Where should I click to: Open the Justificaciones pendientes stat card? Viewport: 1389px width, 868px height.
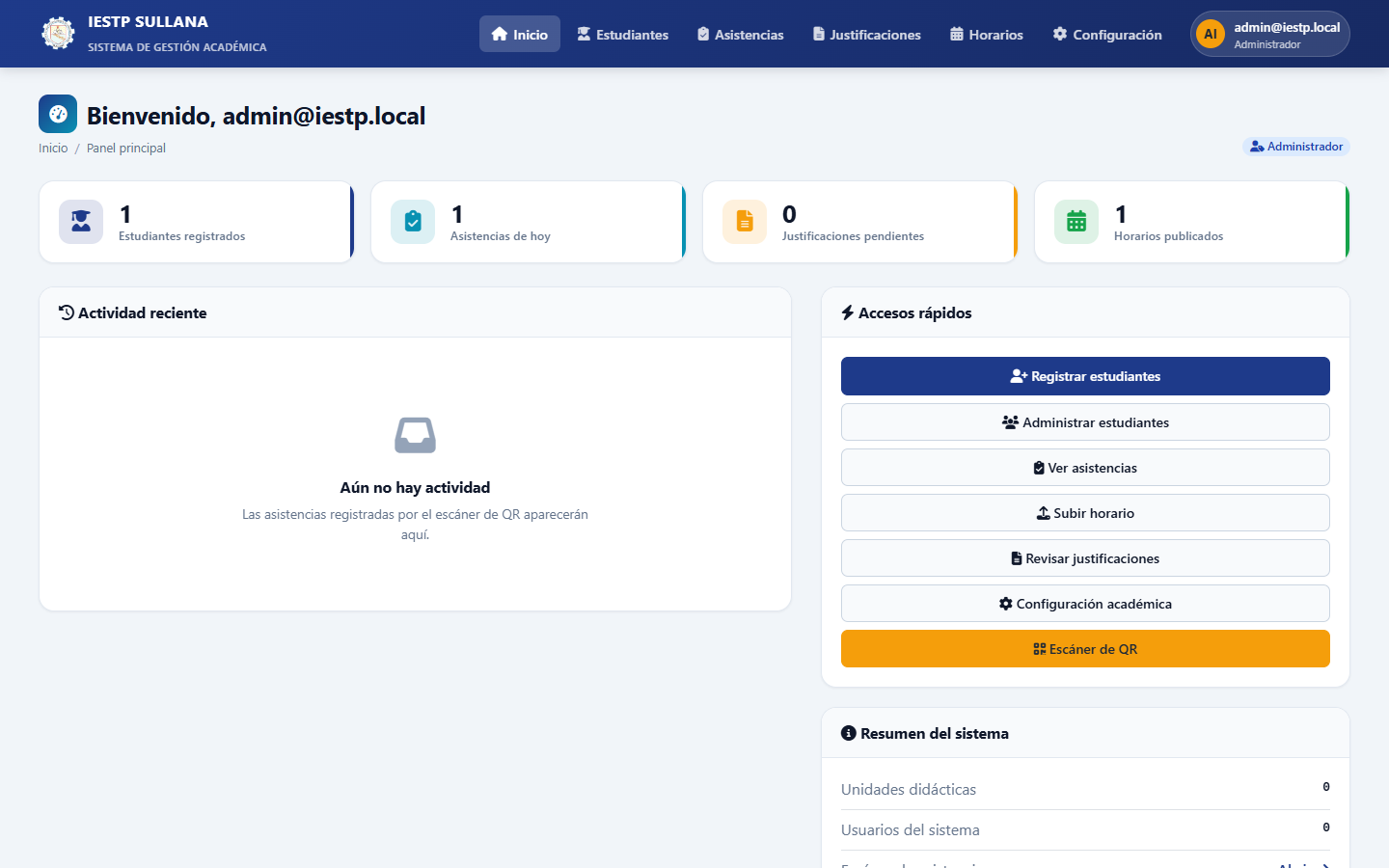pos(860,222)
